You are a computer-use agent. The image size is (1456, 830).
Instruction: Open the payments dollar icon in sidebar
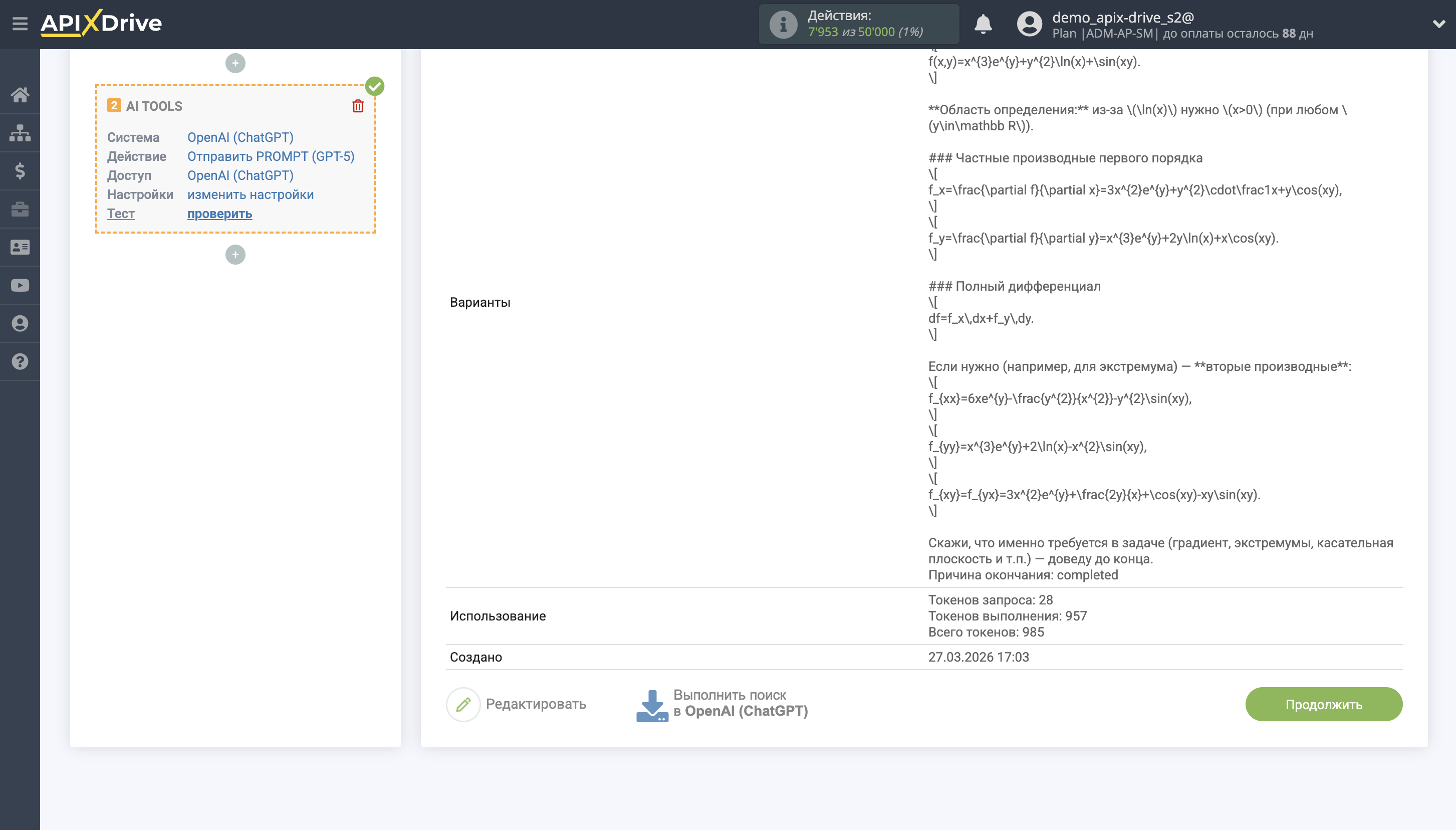[x=21, y=170]
